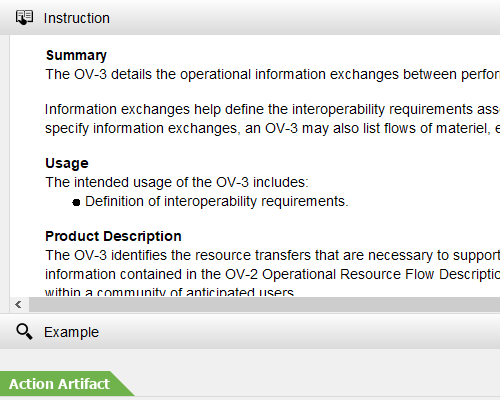This screenshot has height=400, width=500.
Task: Click the 'The OV-3 identifies the resource' line
Action: click(x=272, y=255)
